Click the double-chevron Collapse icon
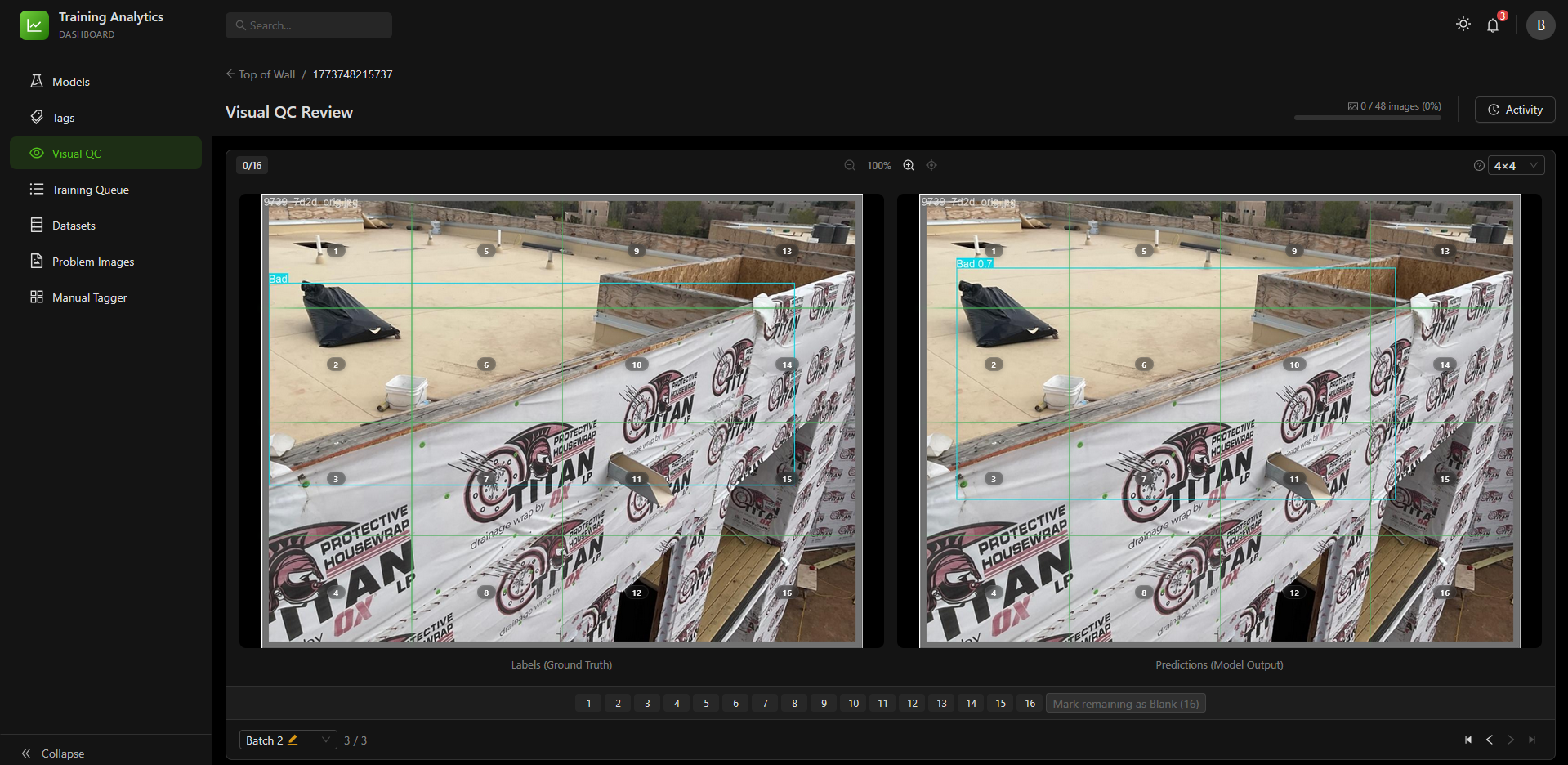This screenshot has width=1568, height=765. (x=26, y=754)
